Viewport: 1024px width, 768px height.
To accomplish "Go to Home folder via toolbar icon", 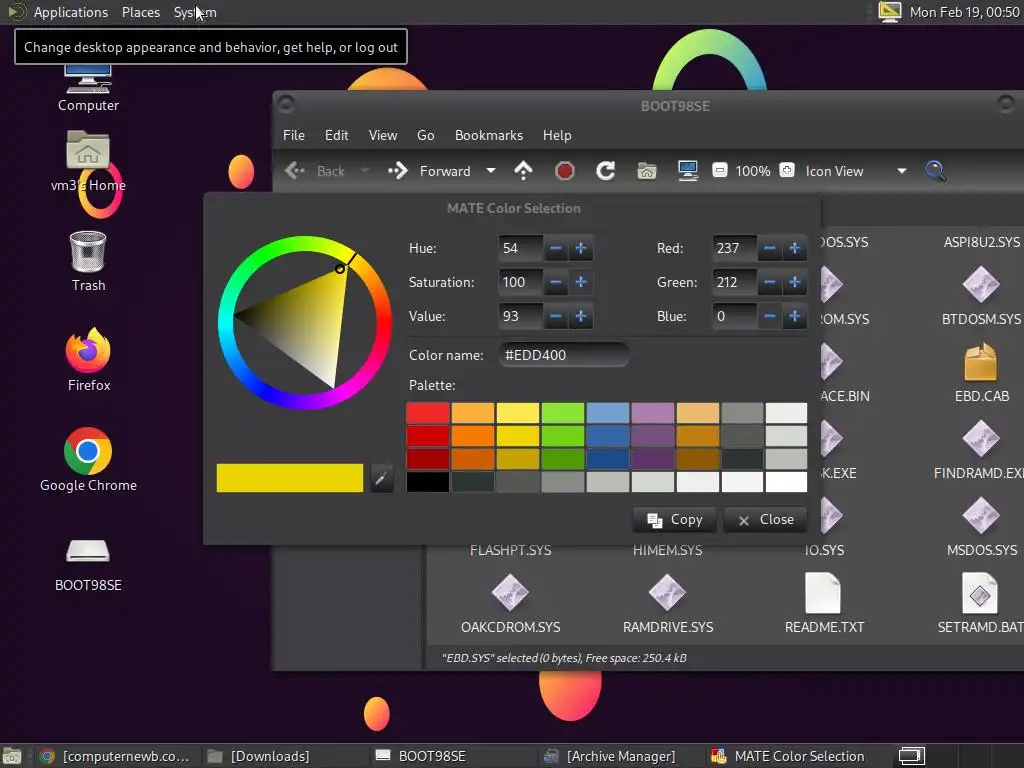I will click(x=647, y=171).
